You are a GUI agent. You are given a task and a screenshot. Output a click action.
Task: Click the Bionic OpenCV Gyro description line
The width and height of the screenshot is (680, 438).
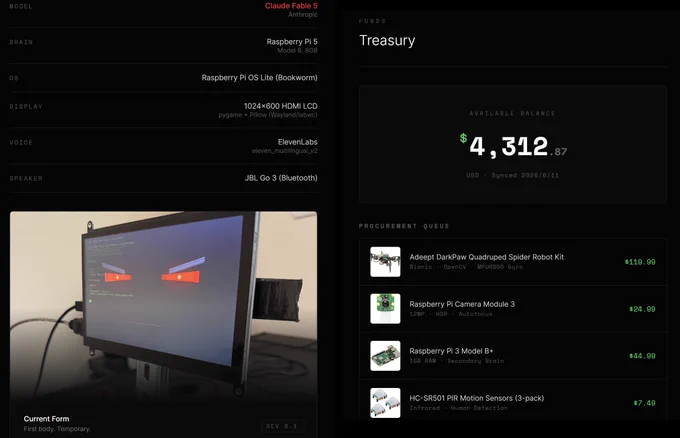[466, 267]
